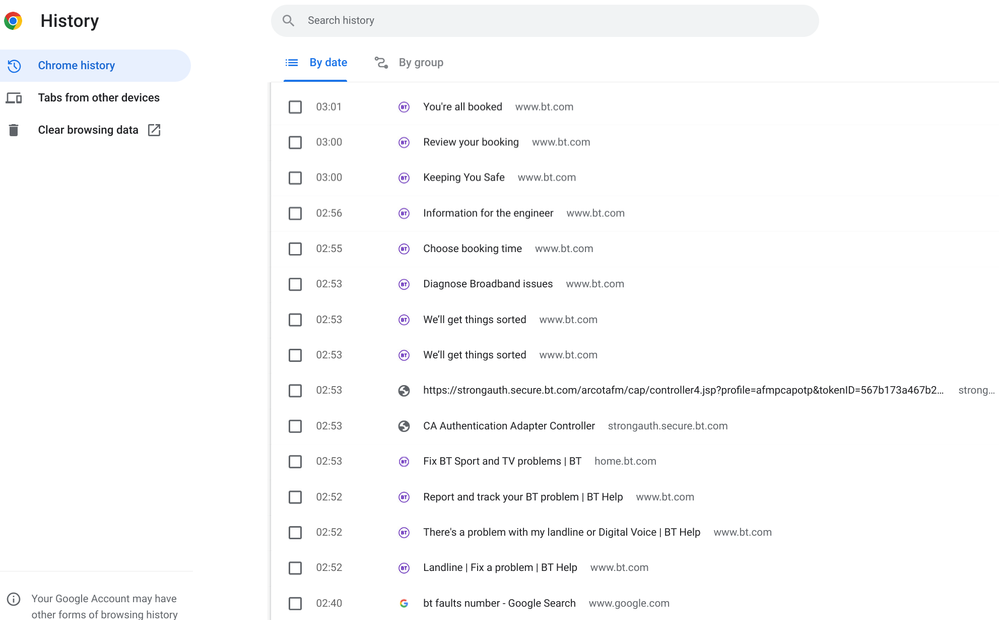Open Information for the engineer page
Screen dimensions: 999x620
[x=488, y=213]
